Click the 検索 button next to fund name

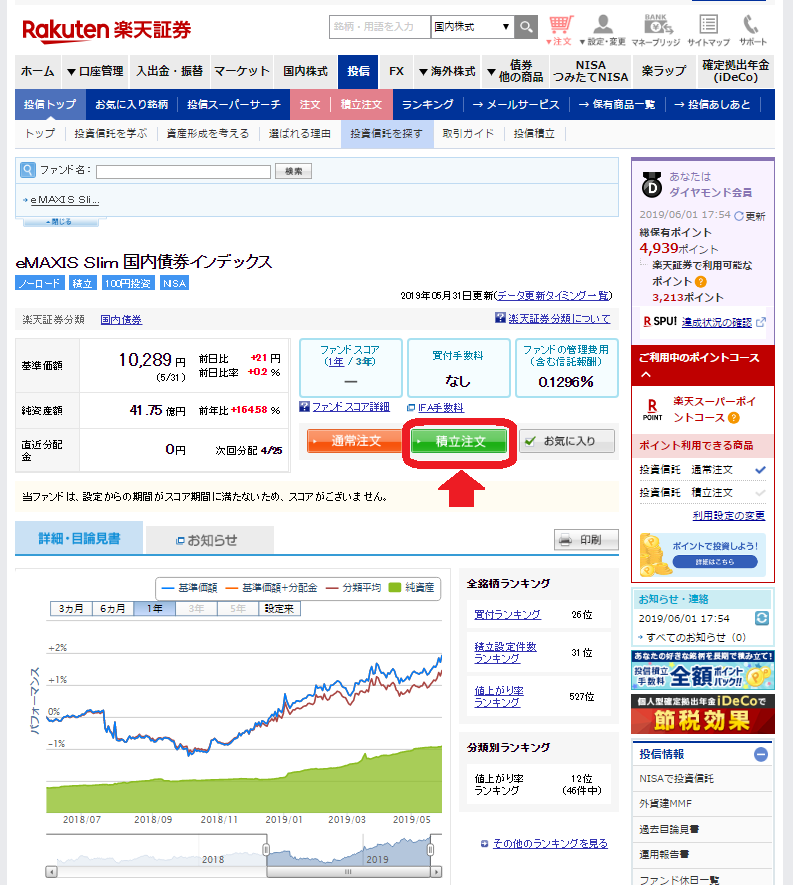coord(293,171)
